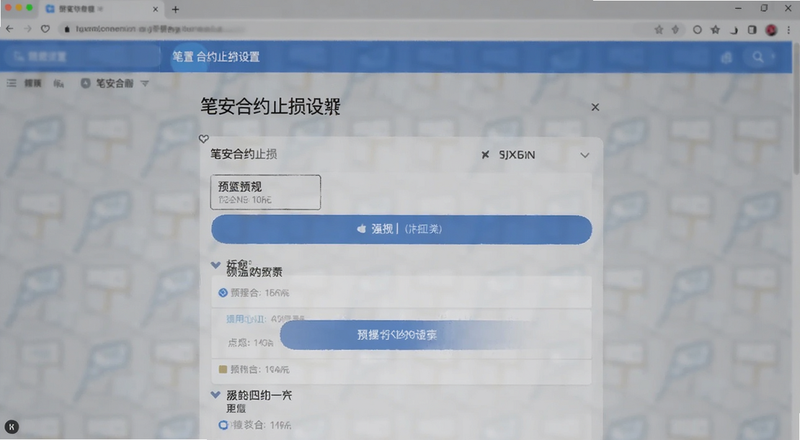
Task: Click the X icon beside SJX6IN
Action: click(485, 155)
